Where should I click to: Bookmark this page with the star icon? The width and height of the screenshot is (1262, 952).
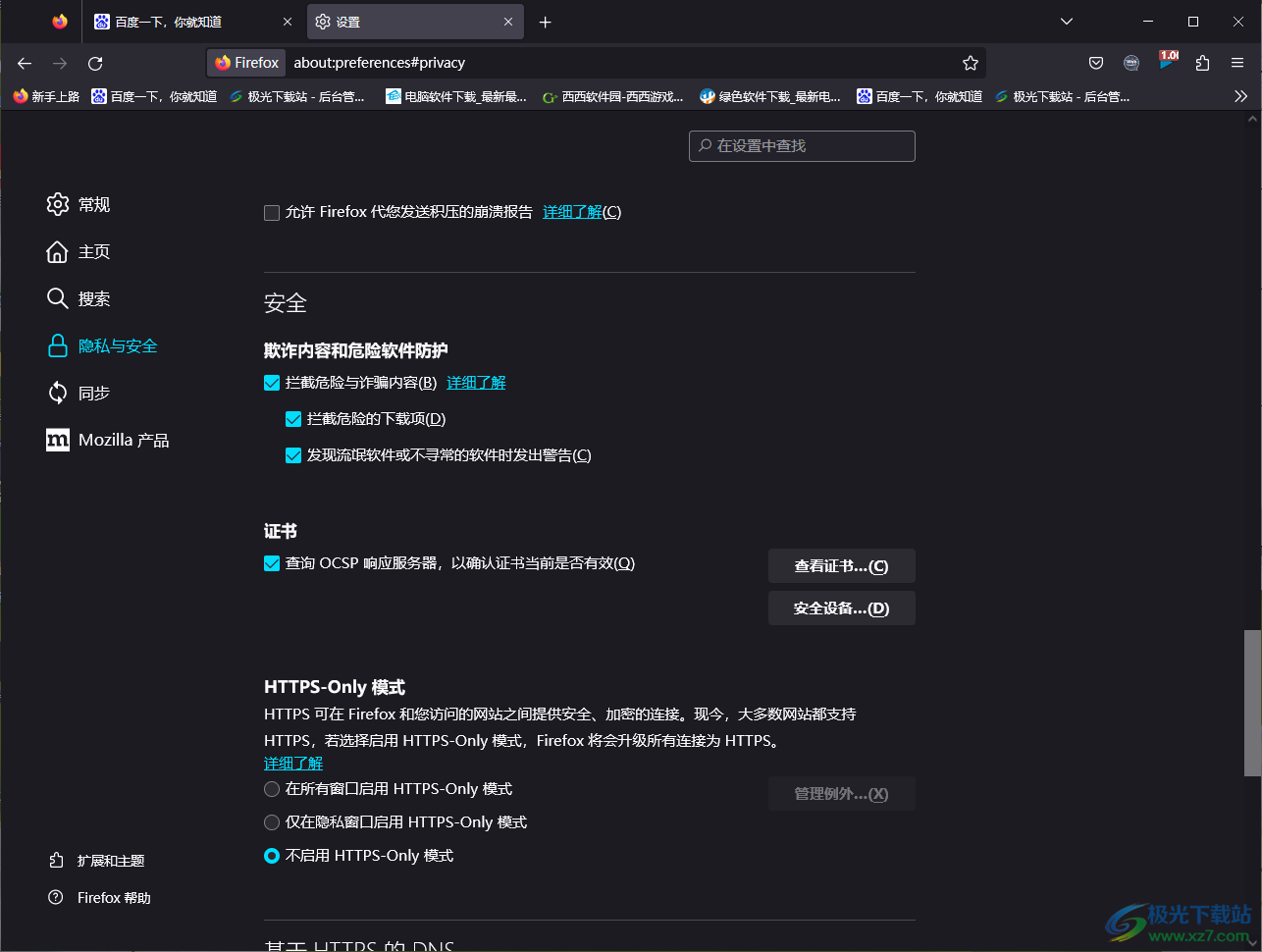coord(971,63)
